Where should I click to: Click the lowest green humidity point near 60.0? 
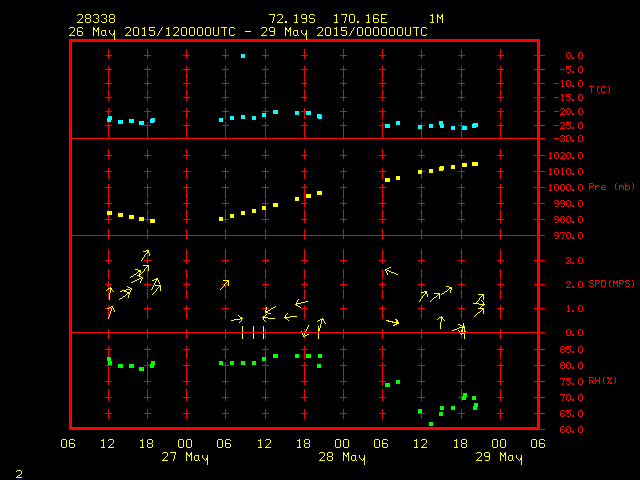pyautogui.click(x=431, y=424)
